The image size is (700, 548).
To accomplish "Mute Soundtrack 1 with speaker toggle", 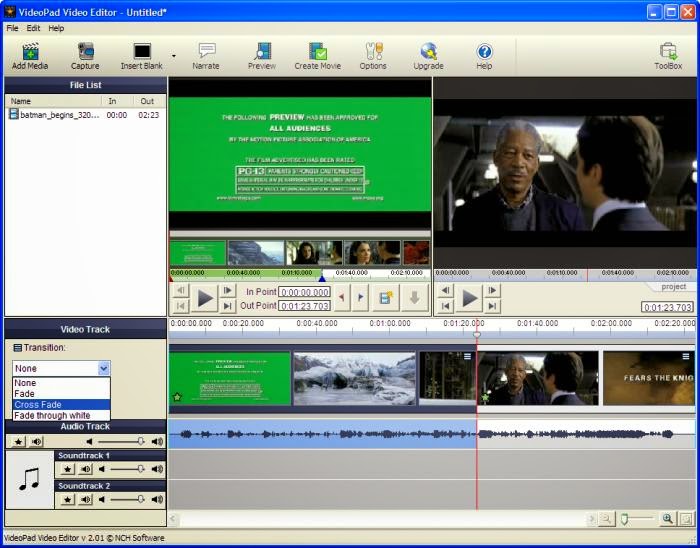I will (x=86, y=469).
